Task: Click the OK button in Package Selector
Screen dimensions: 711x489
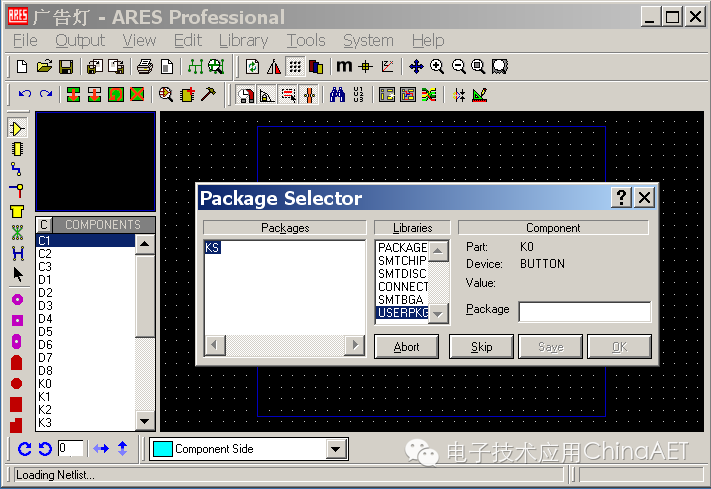Action: pos(619,347)
